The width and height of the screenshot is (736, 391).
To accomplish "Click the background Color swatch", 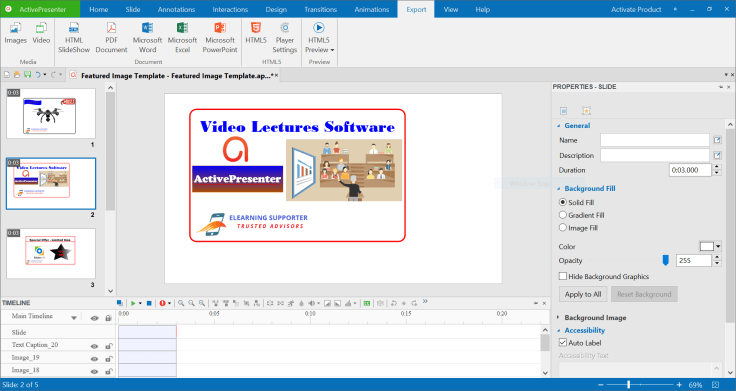I will (707, 246).
